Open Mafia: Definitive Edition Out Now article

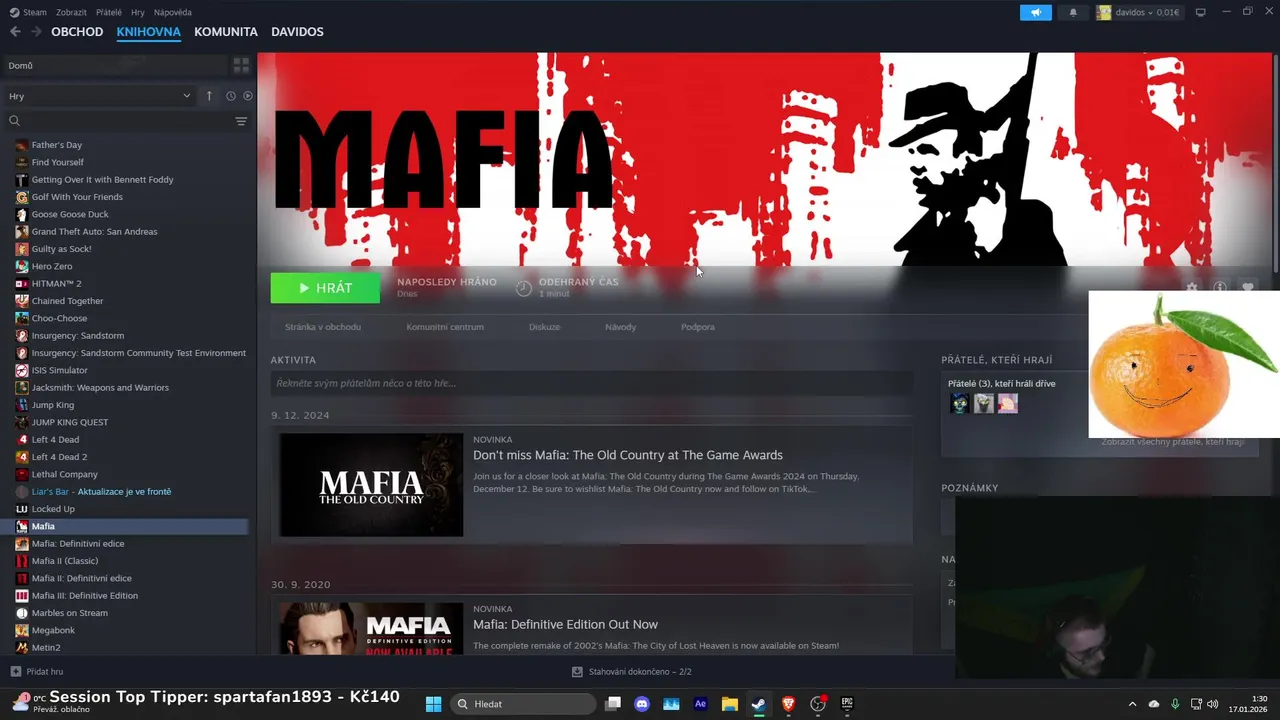pos(565,624)
